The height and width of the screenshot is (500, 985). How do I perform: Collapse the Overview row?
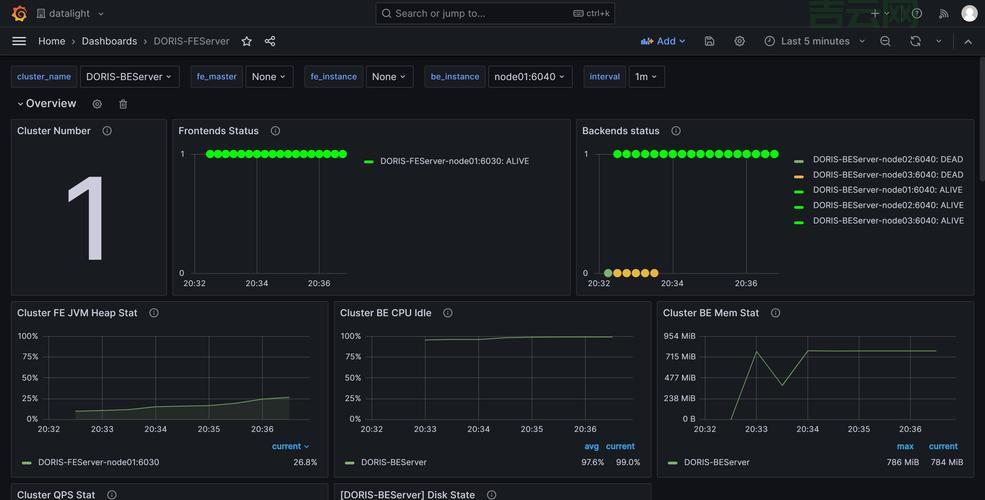coord(45,104)
